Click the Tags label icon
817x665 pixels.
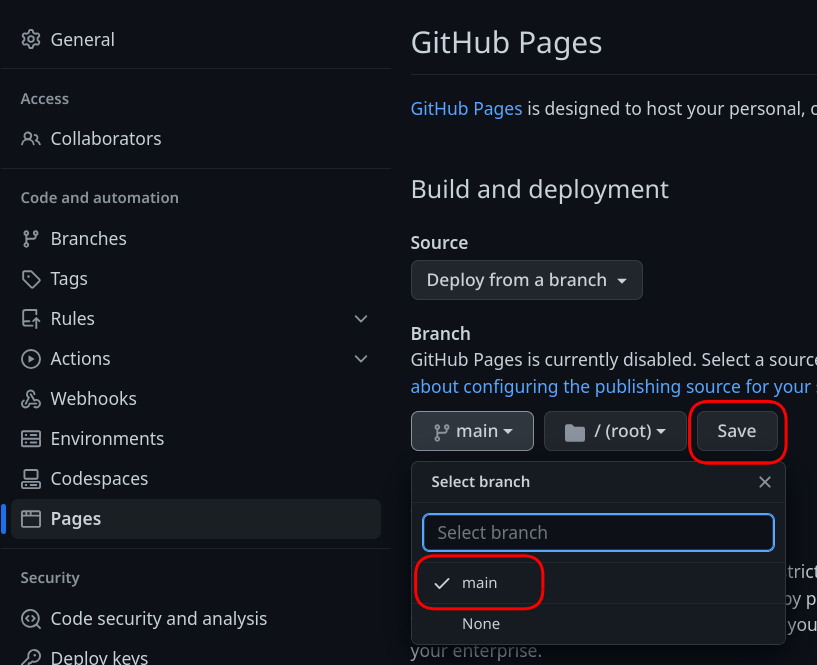pos(31,279)
